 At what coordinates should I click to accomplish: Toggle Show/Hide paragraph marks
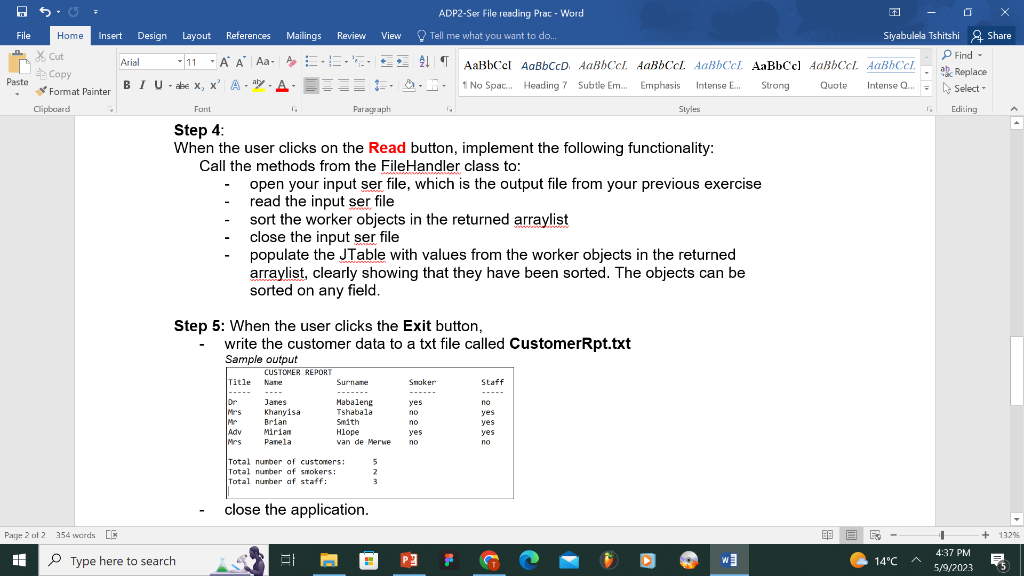444,63
